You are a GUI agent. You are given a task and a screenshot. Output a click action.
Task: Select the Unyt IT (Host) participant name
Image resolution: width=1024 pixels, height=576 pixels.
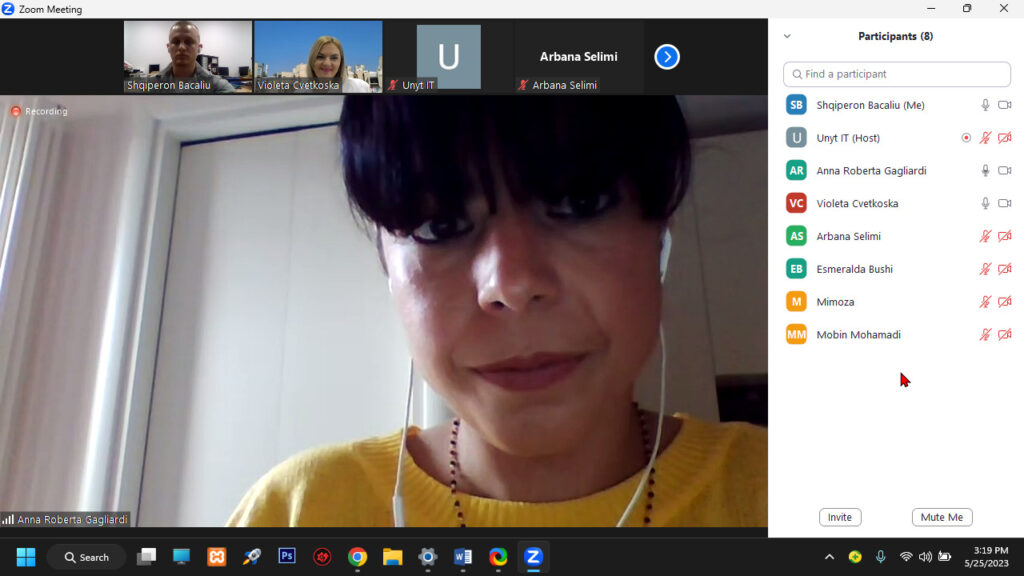[x=848, y=138]
